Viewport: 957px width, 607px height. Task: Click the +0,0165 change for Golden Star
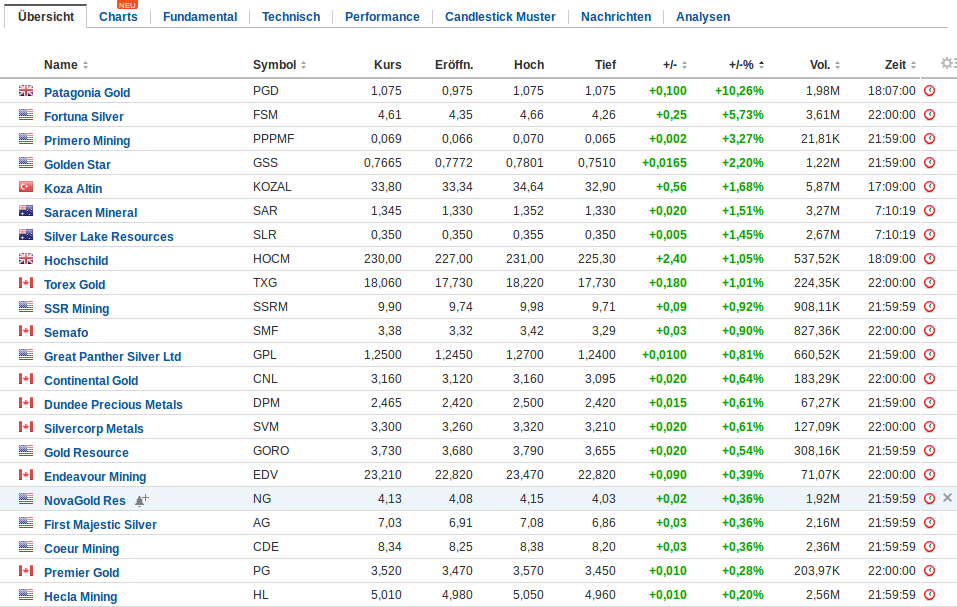tap(664, 163)
